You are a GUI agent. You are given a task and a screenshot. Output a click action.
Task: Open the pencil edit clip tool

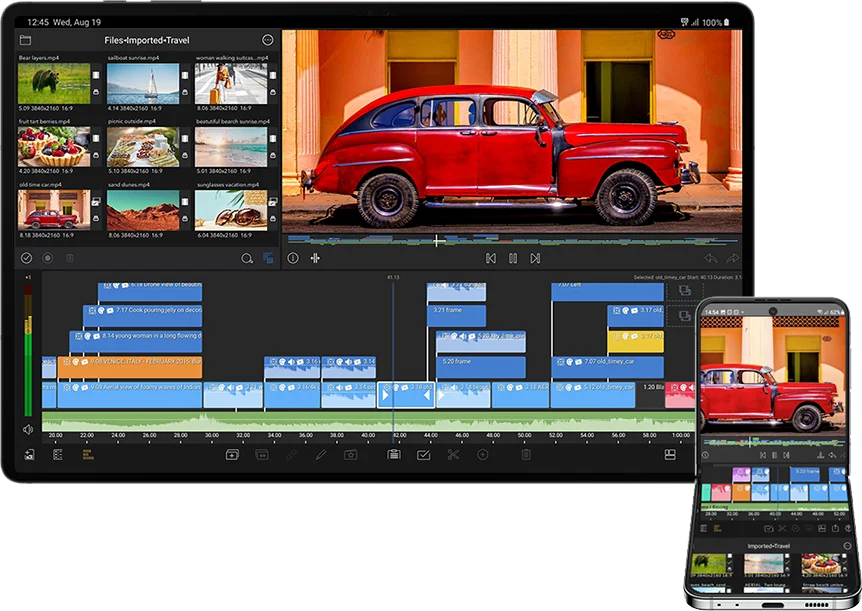(321, 455)
